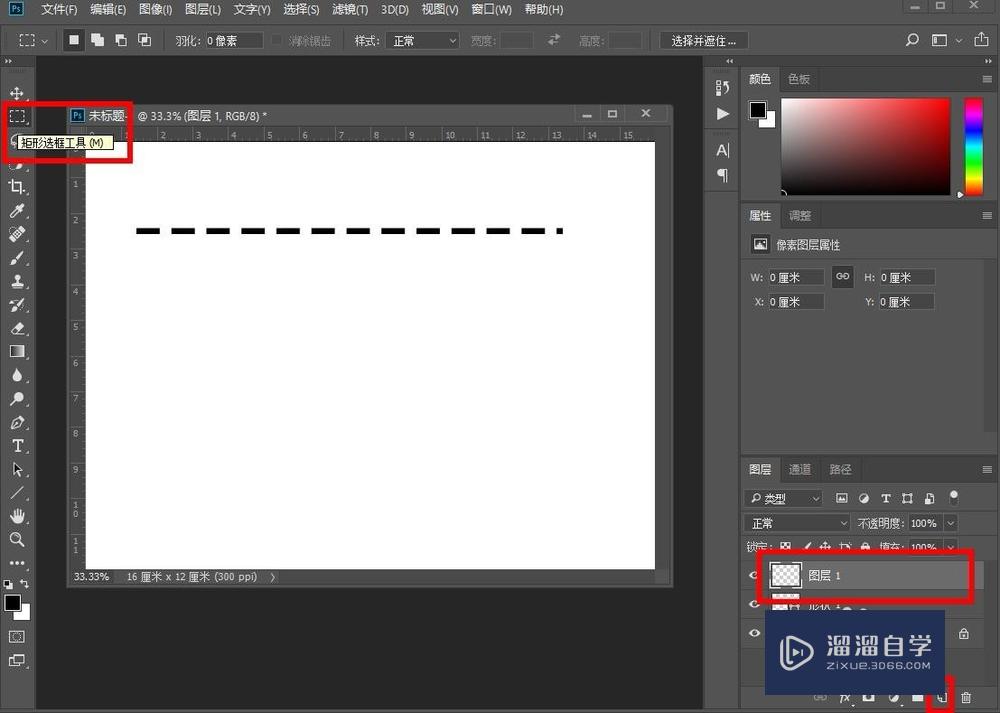
Task: Open the 样式 style dropdown
Action: click(423, 40)
